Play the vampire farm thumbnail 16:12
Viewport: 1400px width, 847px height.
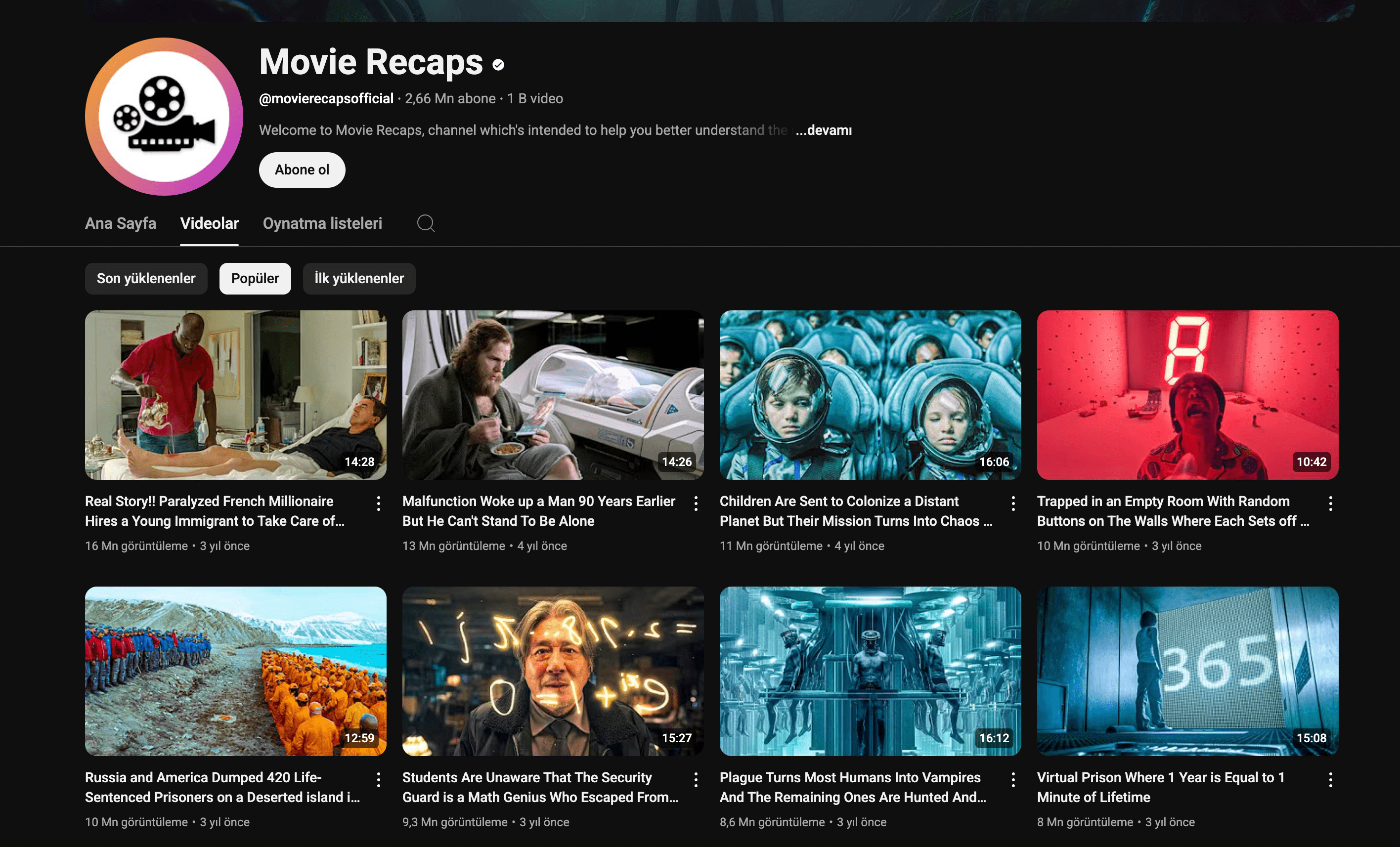[870, 671]
